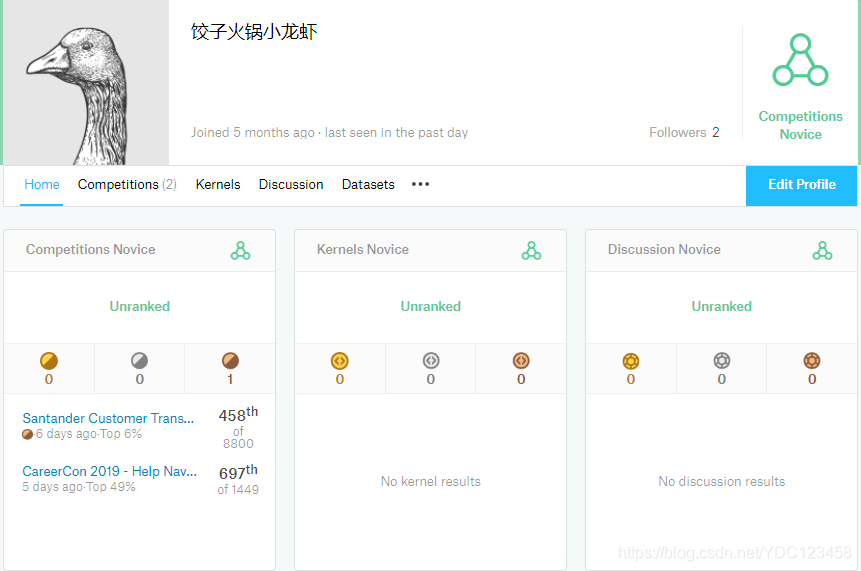Click the 'Competitions Novice' label under large icon
861x571 pixels.
pos(801,125)
